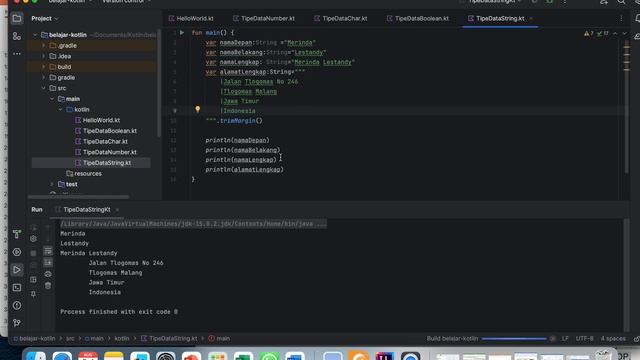This screenshot has height=360, width=640.
Task: Click the src breadcrumb in status bar
Action: [70, 339]
